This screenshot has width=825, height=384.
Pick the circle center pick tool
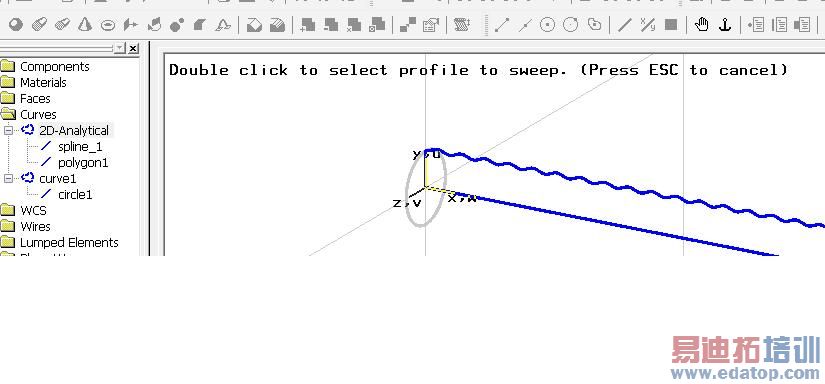point(548,25)
